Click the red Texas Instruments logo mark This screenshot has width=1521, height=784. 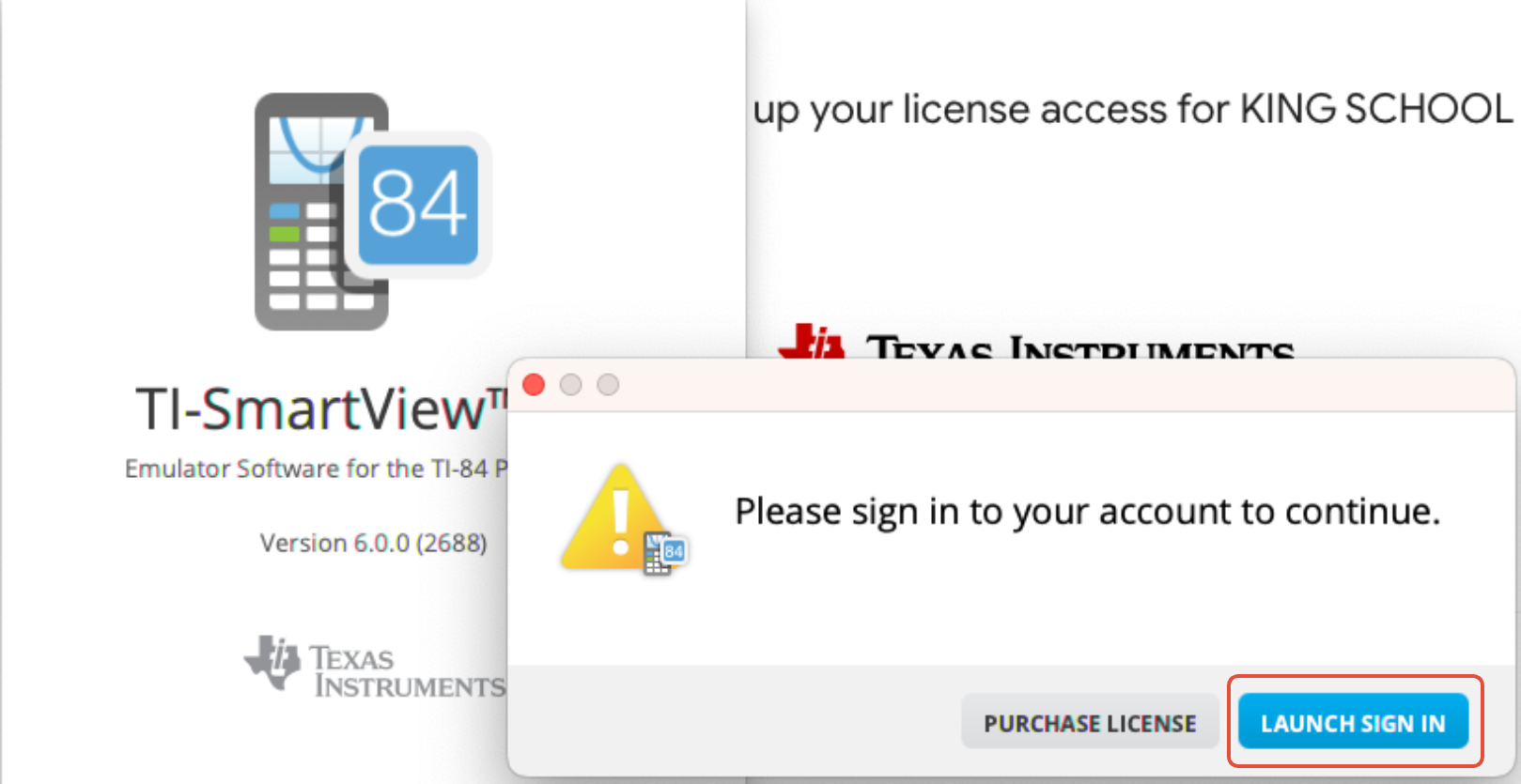click(812, 342)
